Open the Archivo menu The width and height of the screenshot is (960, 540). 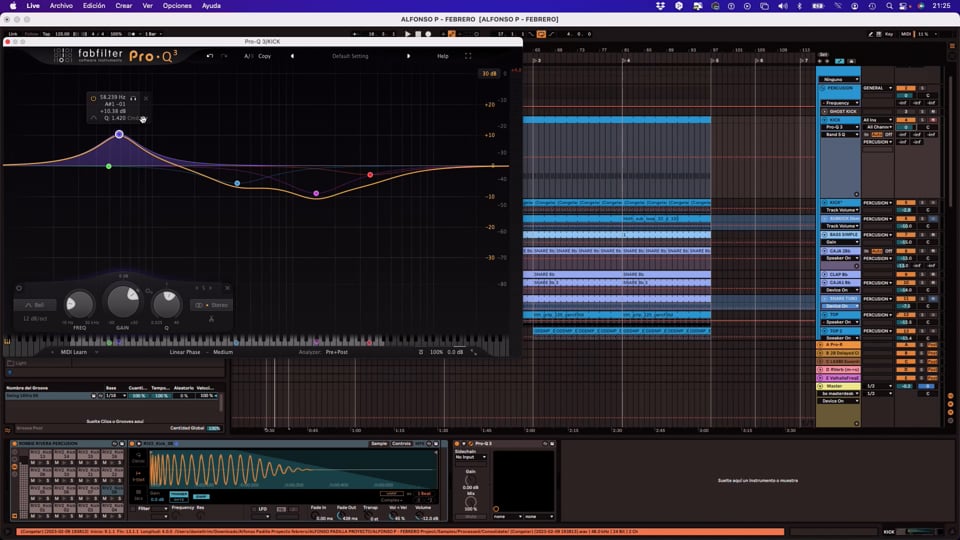coord(61,6)
